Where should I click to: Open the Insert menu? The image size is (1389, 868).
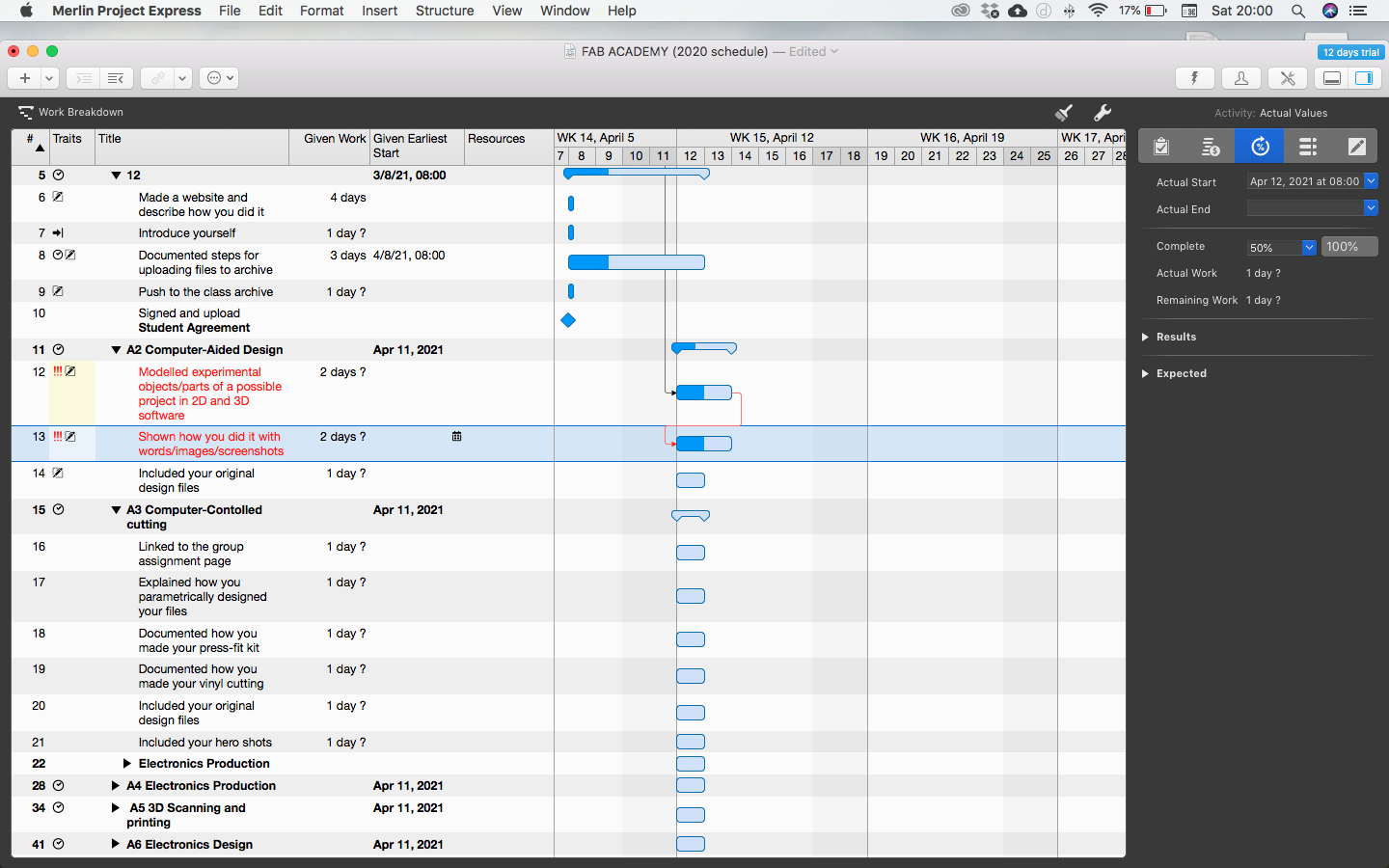tap(379, 11)
